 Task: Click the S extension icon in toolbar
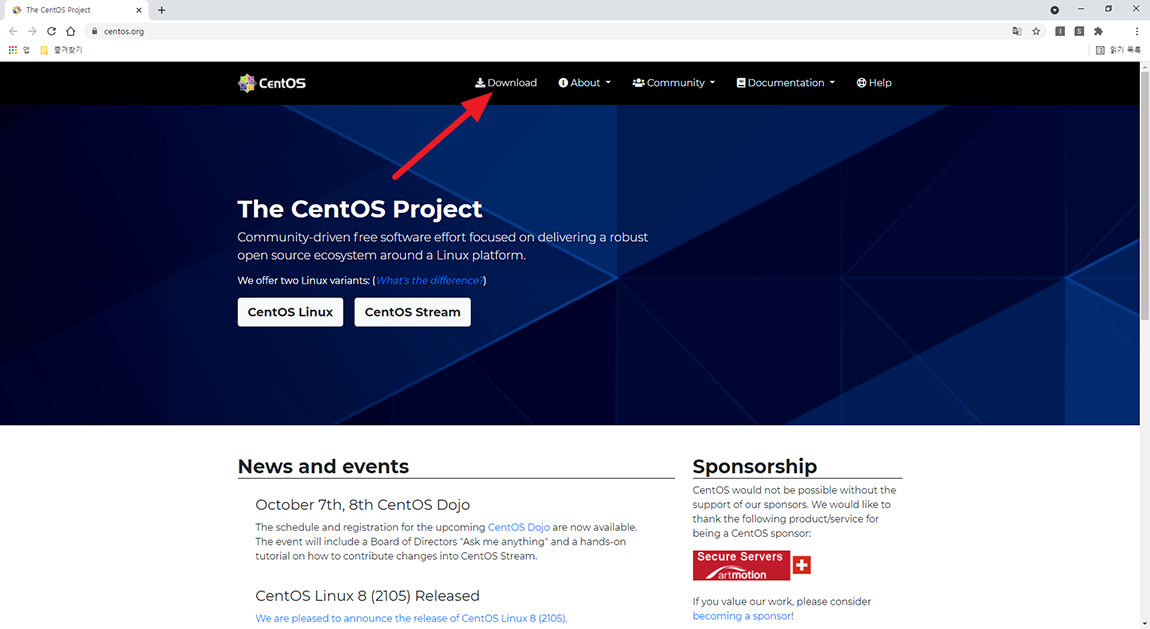click(x=1079, y=32)
